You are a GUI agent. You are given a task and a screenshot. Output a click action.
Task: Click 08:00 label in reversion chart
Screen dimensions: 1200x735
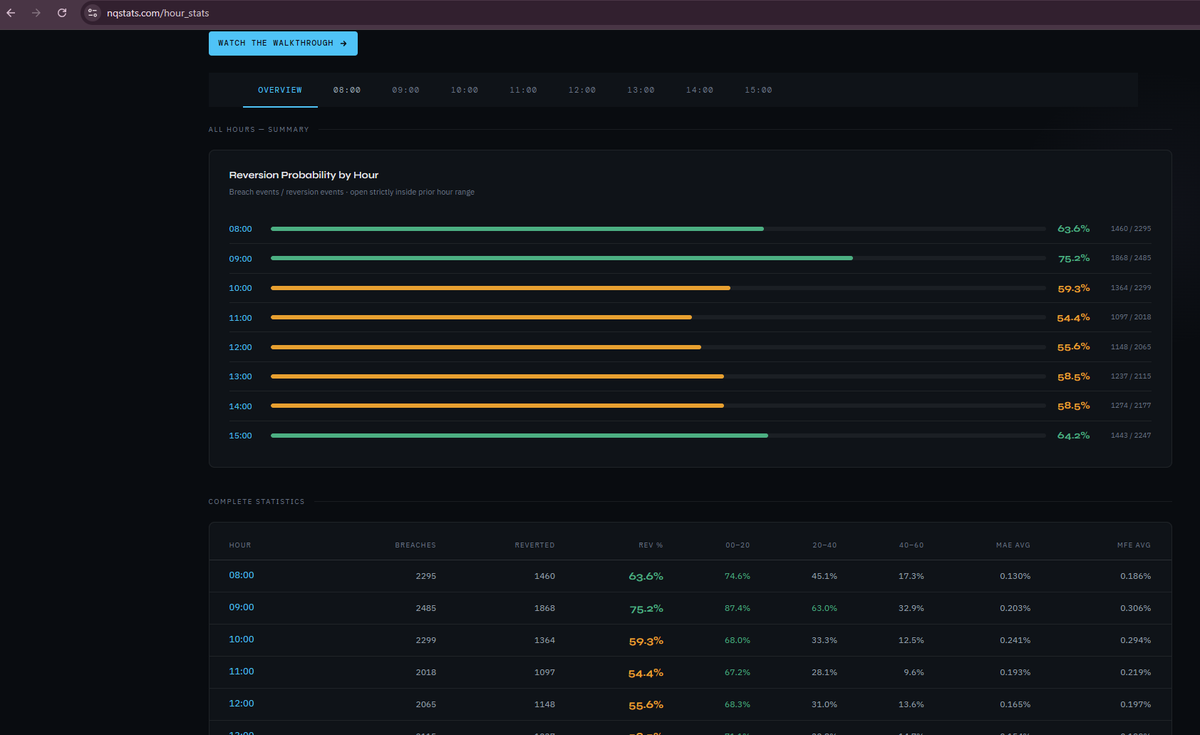[x=240, y=229]
